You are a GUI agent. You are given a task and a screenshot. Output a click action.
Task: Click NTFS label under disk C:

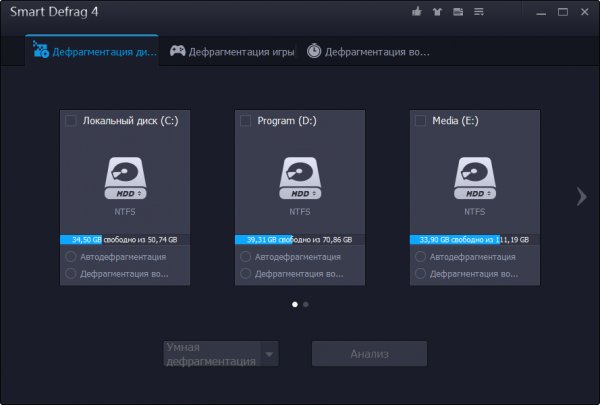click(x=125, y=212)
